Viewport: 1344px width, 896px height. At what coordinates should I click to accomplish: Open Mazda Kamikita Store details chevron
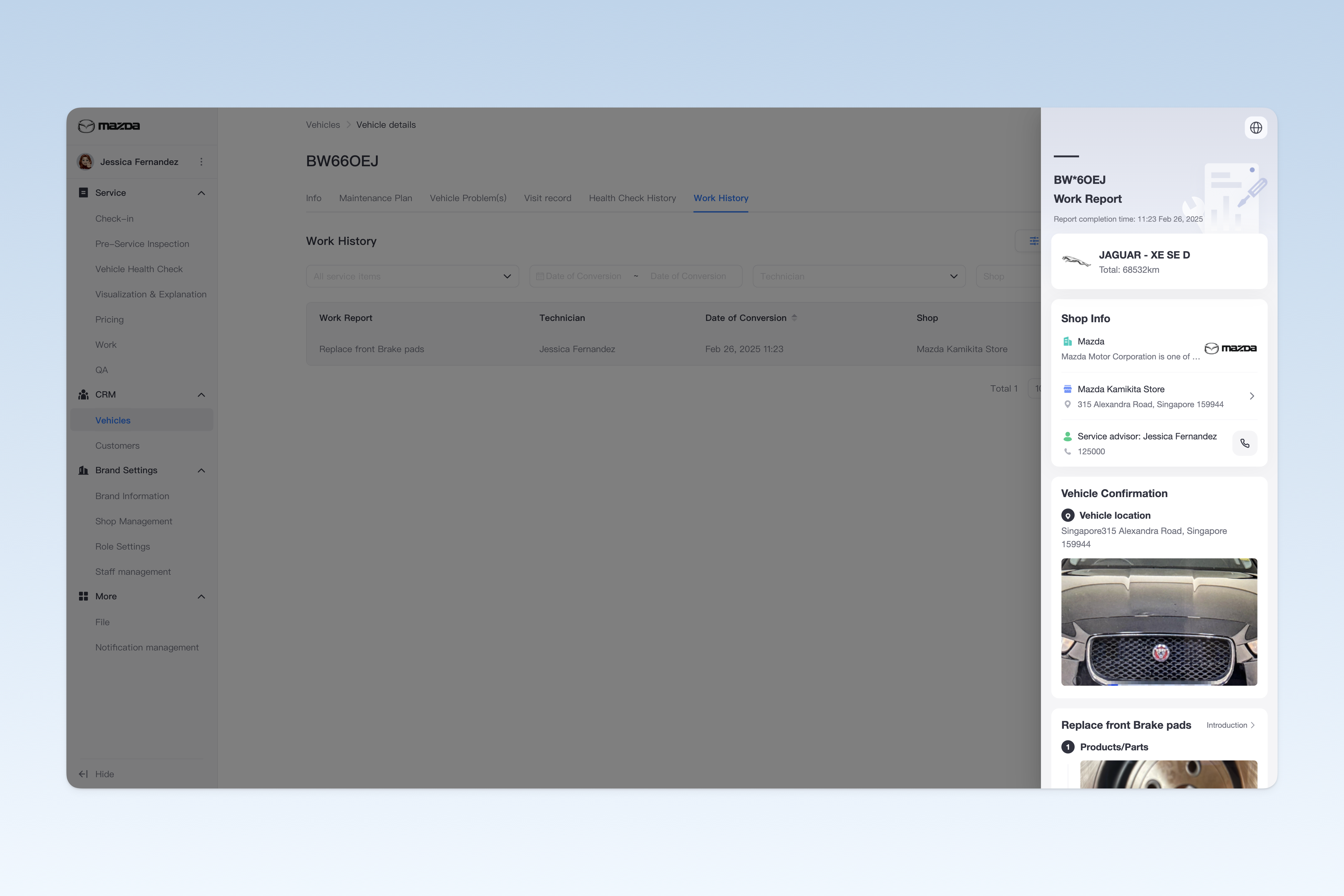(x=1251, y=396)
